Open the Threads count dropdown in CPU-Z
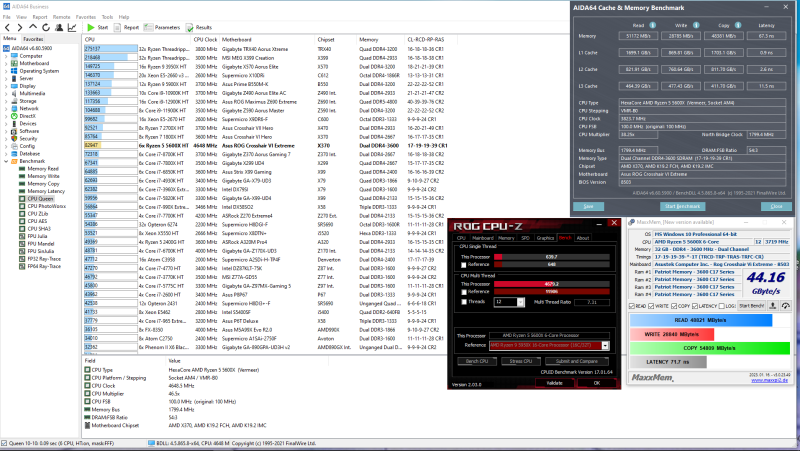This screenshot has height=451, width=800. (x=520, y=302)
